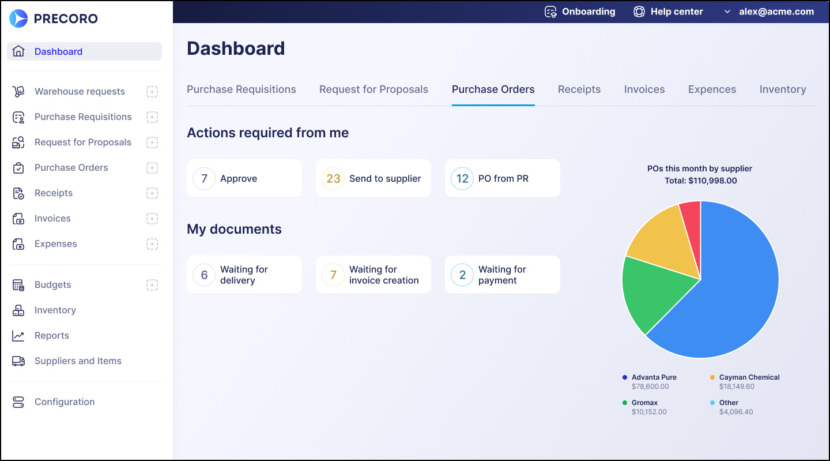The image size is (830, 461).
Task: Switch to the Invoices tab
Action: (x=644, y=89)
